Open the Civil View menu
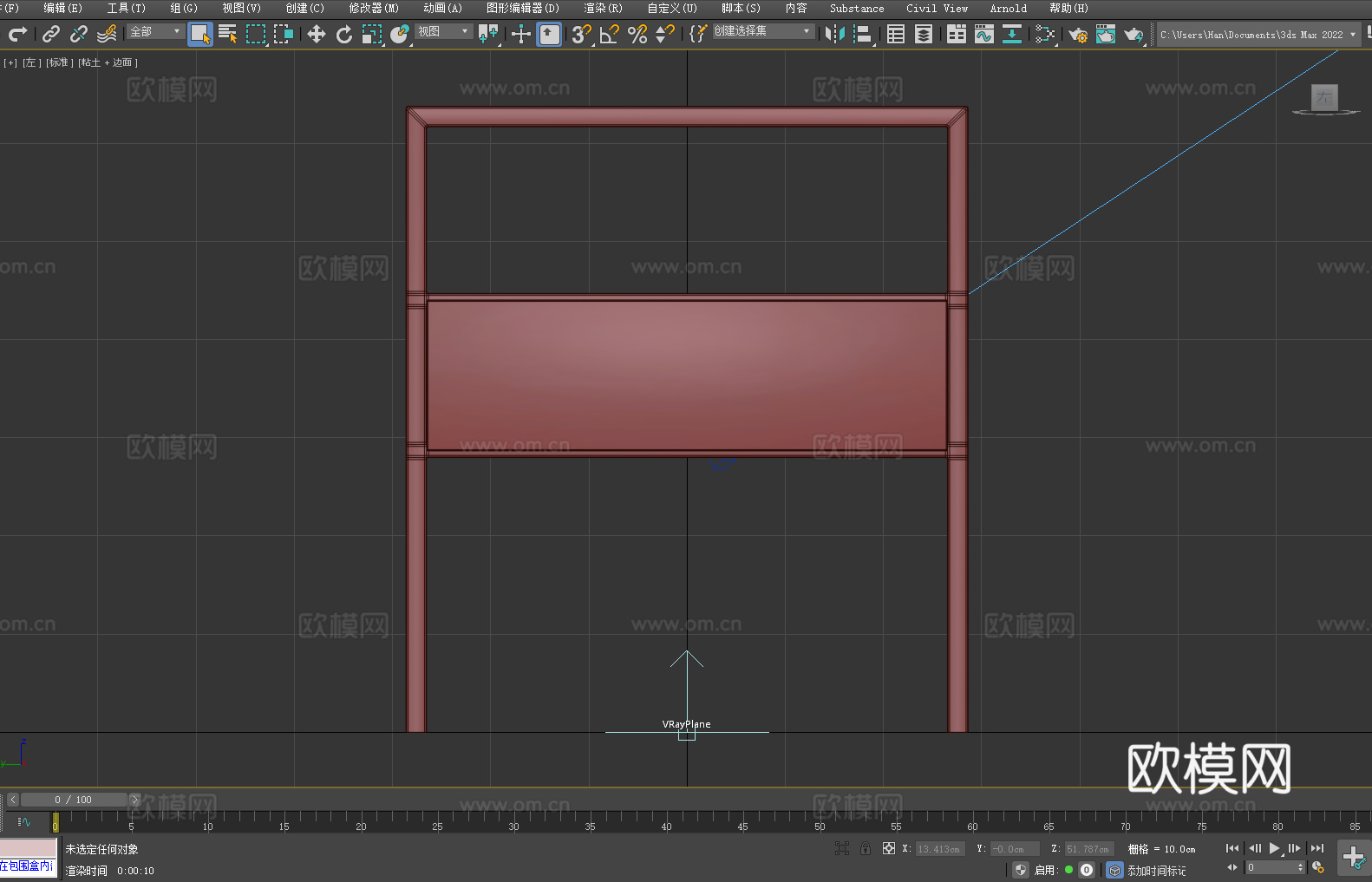 [938, 9]
